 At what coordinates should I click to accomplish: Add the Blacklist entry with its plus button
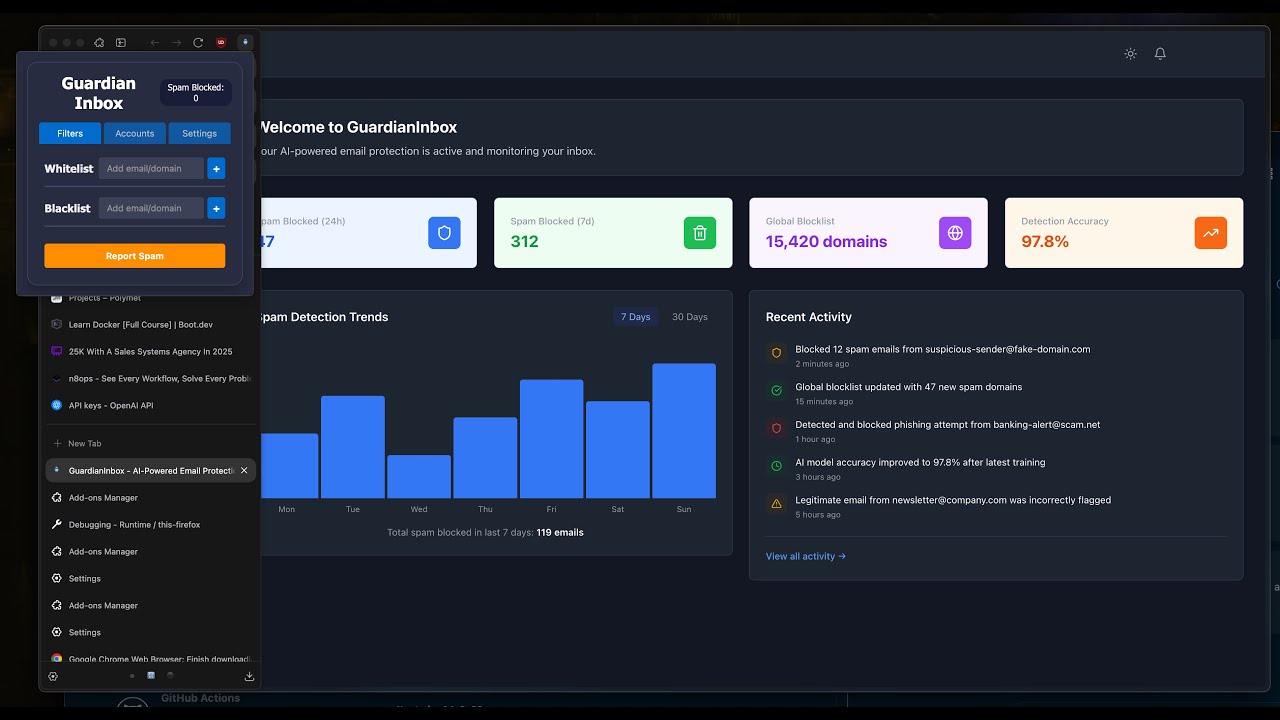pos(216,208)
